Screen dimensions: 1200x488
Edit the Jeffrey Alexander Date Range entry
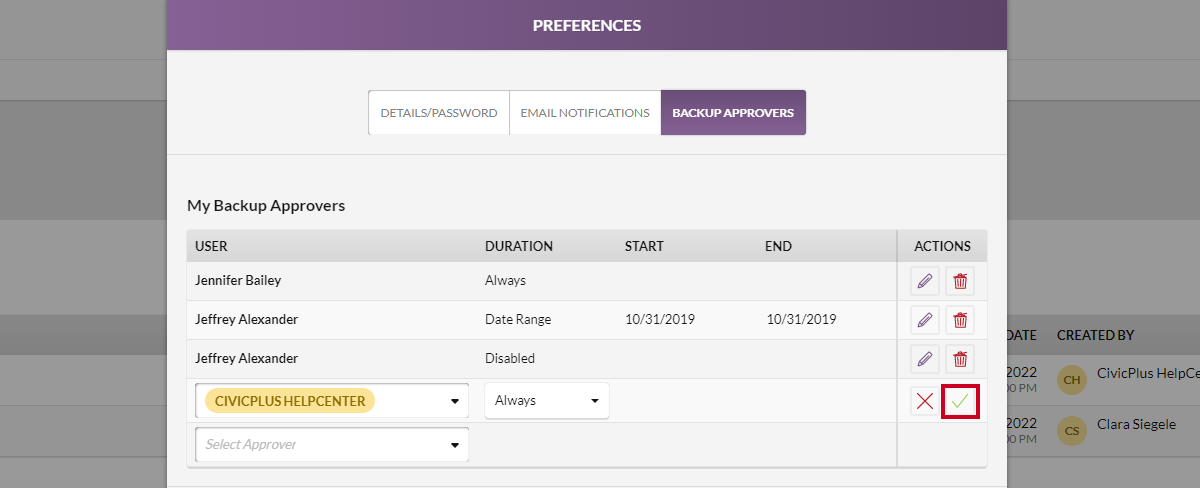click(x=925, y=321)
